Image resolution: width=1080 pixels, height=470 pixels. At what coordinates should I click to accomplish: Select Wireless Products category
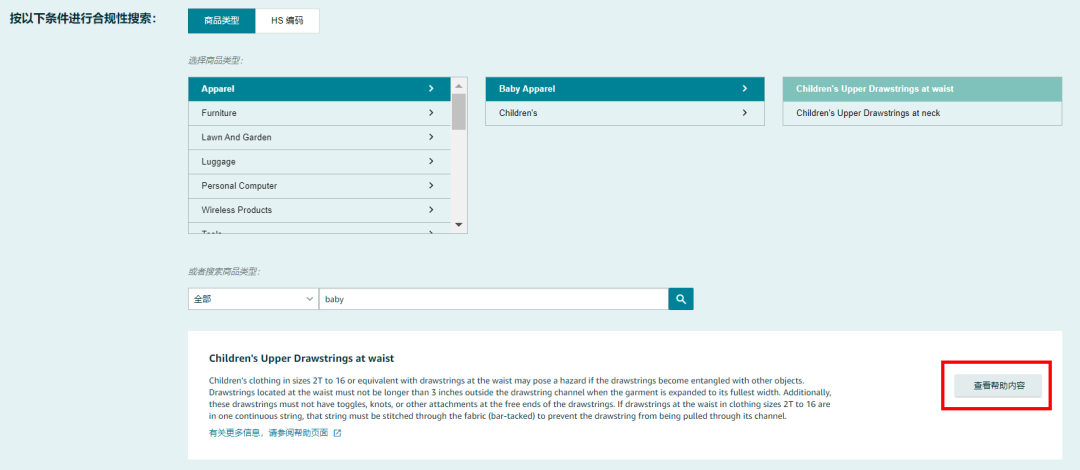[x=319, y=210]
